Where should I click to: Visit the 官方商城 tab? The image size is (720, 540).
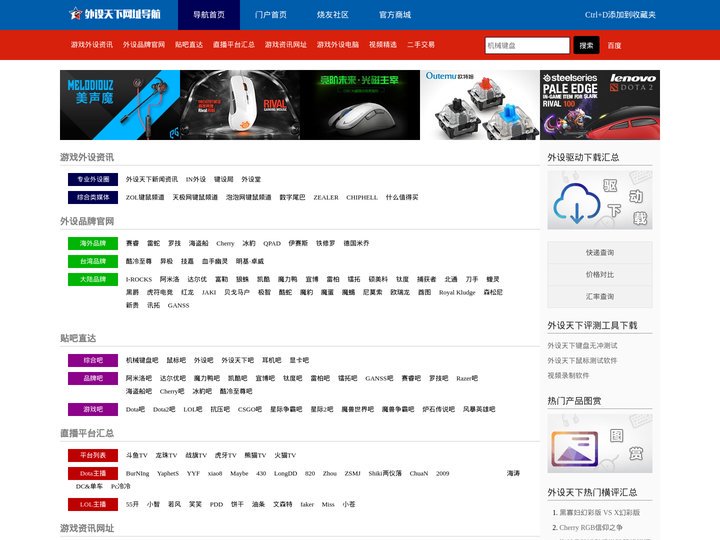(395, 15)
